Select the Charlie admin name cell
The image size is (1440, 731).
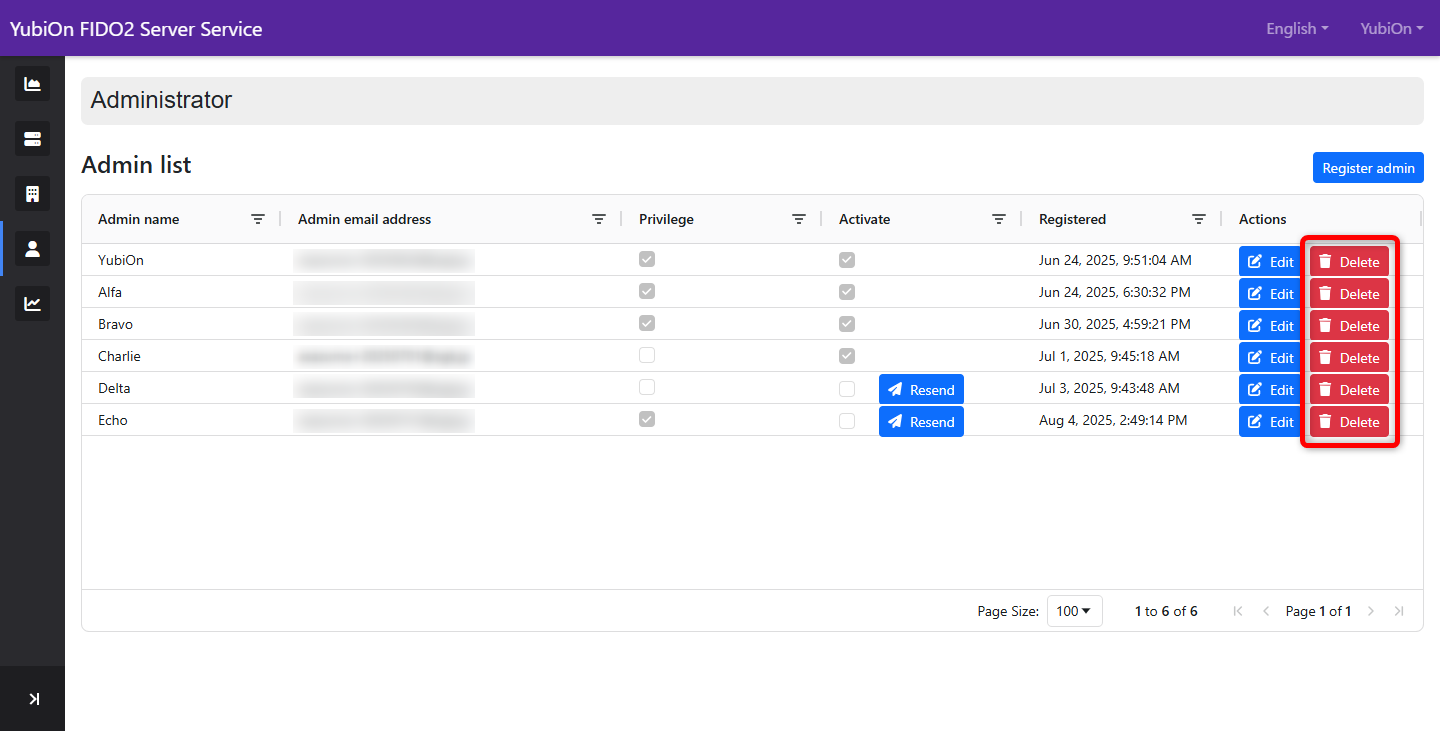[119, 356]
